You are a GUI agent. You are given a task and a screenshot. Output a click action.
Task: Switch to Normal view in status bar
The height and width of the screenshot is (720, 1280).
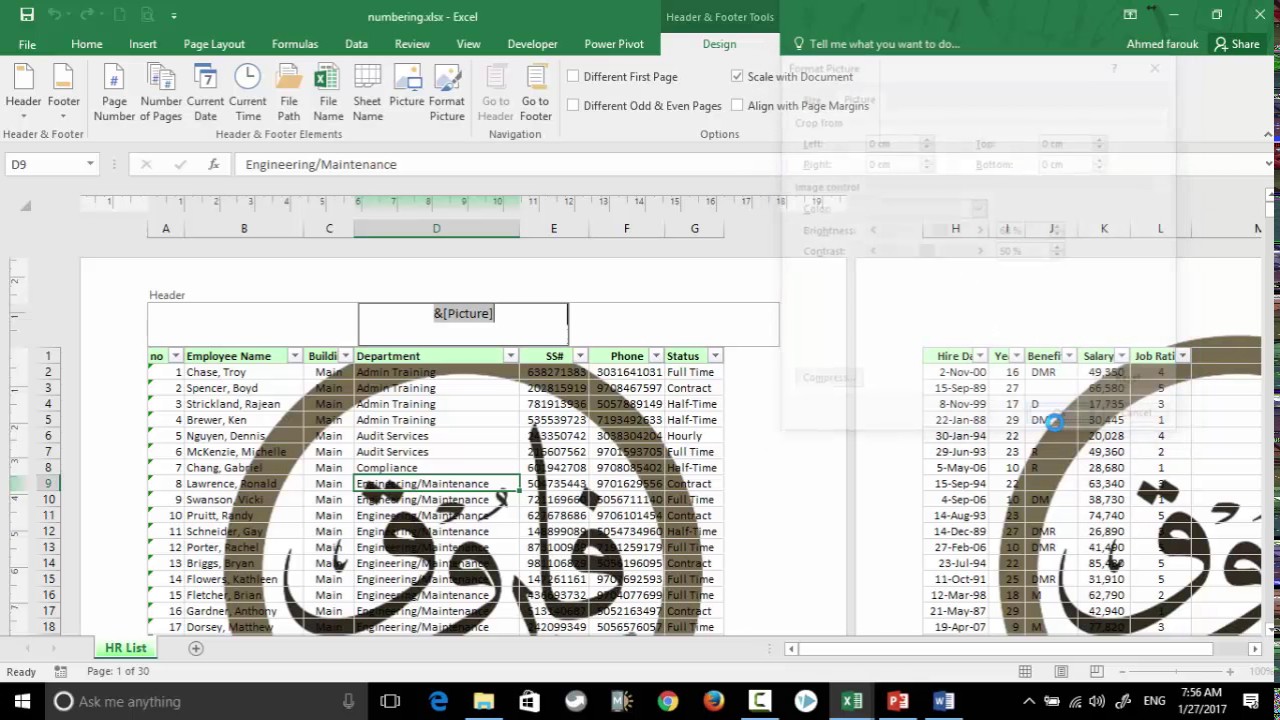click(x=1025, y=672)
